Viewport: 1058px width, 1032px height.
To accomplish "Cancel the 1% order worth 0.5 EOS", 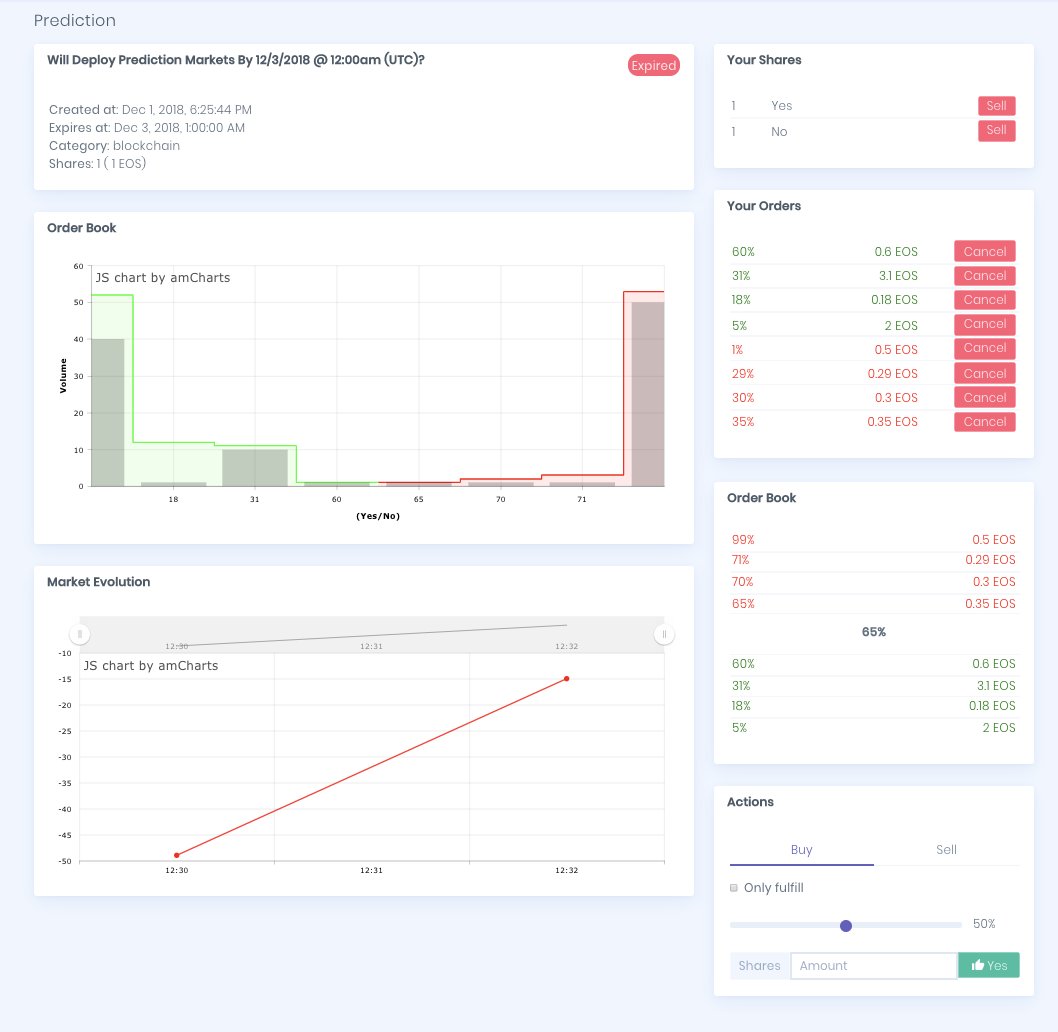I will coord(984,348).
